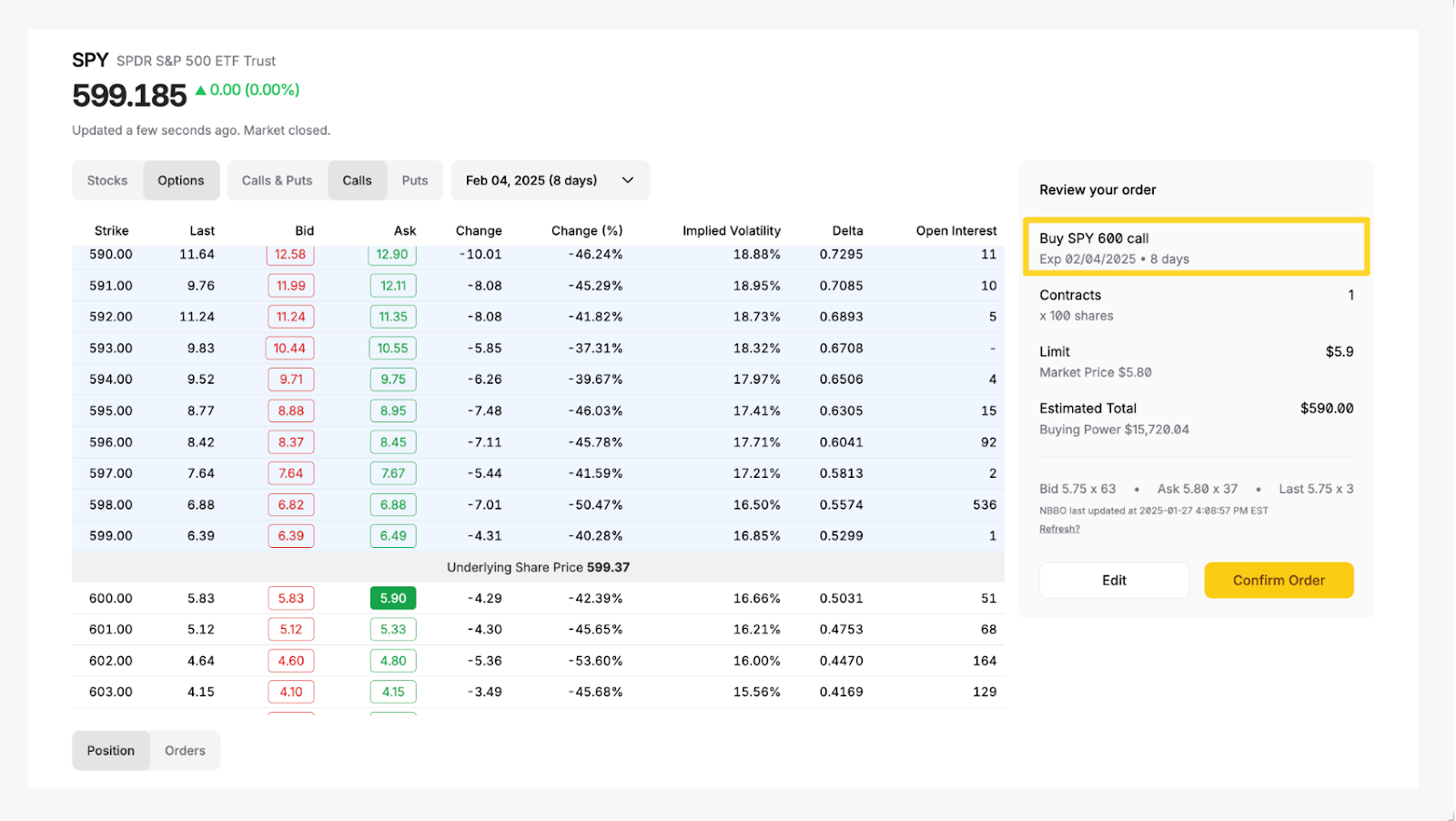This screenshot has width=1456, height=821.
Task: Click the green up-triangle price change icon
Action: (x=201, y=90)
